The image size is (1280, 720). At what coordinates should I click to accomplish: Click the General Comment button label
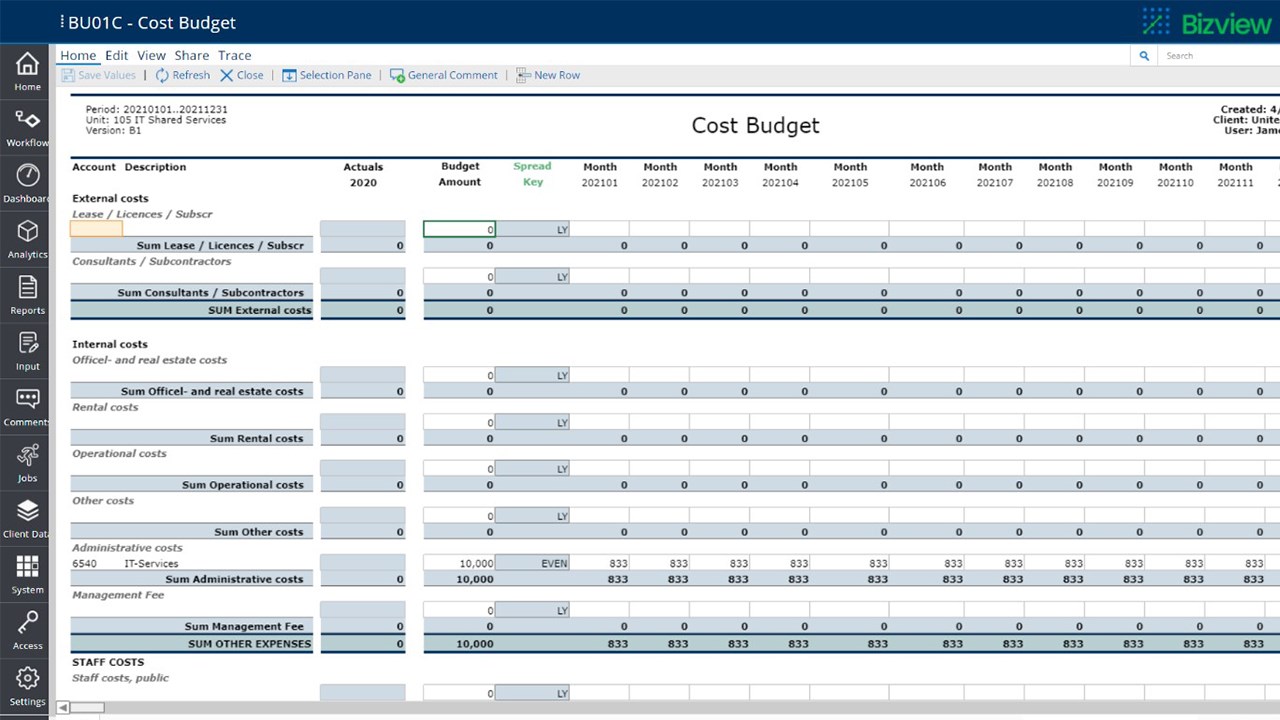pos(453,75)
